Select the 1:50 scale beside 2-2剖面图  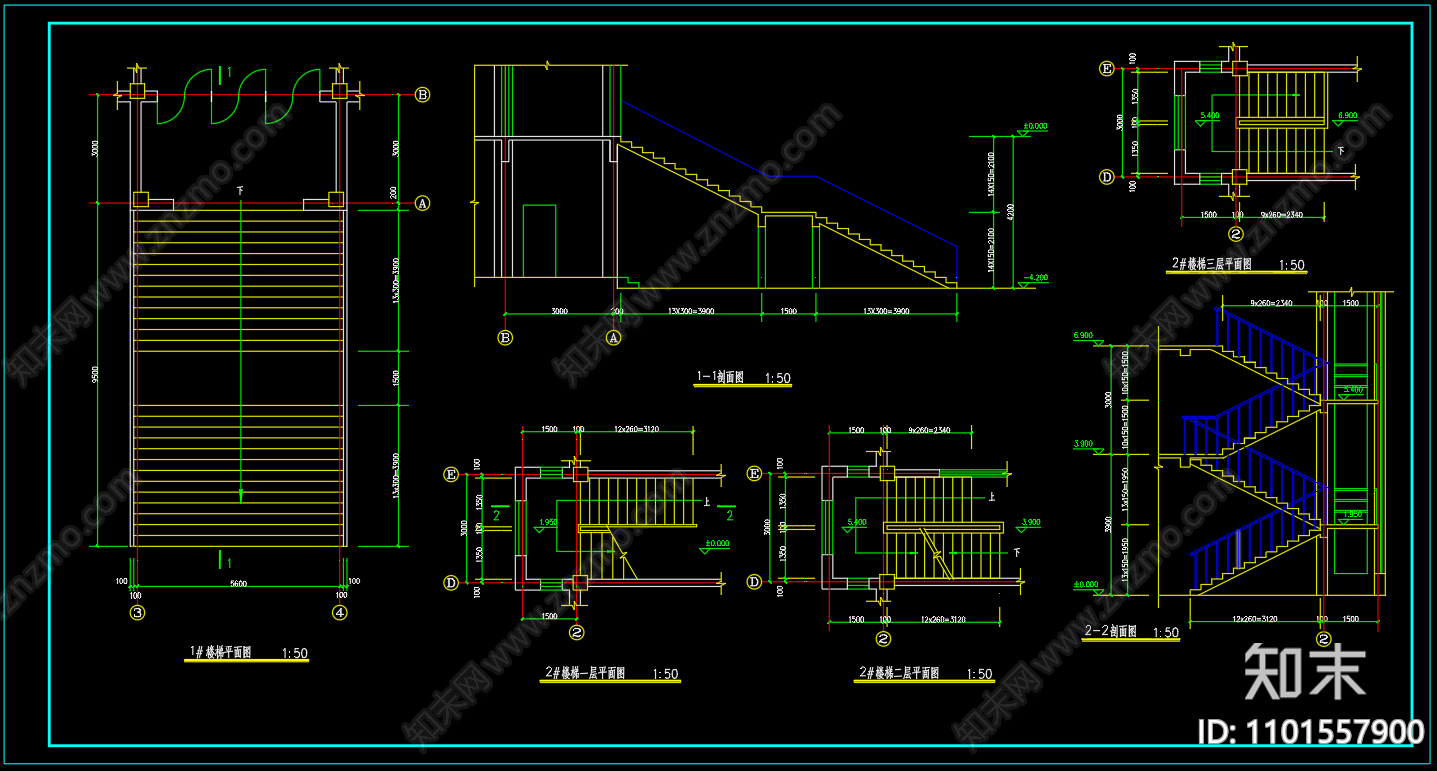point(1166,632)
